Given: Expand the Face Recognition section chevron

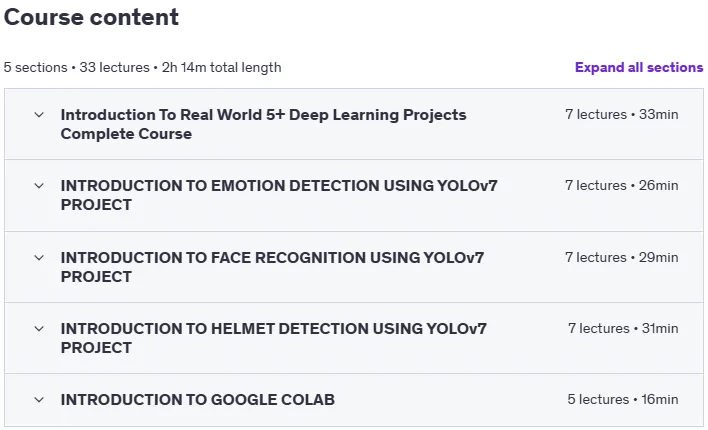Looking at the screenshot, I should [39, 257].
